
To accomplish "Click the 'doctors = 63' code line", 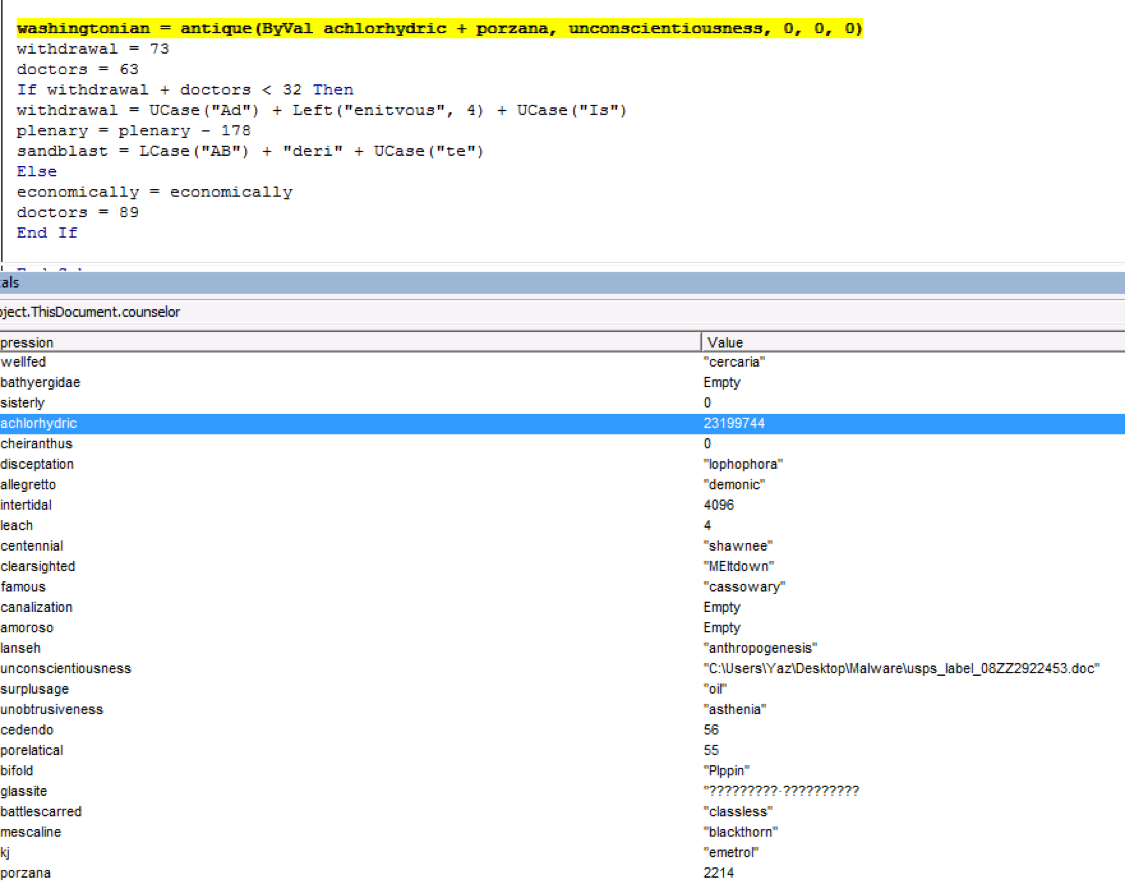I will coord(77,70).
